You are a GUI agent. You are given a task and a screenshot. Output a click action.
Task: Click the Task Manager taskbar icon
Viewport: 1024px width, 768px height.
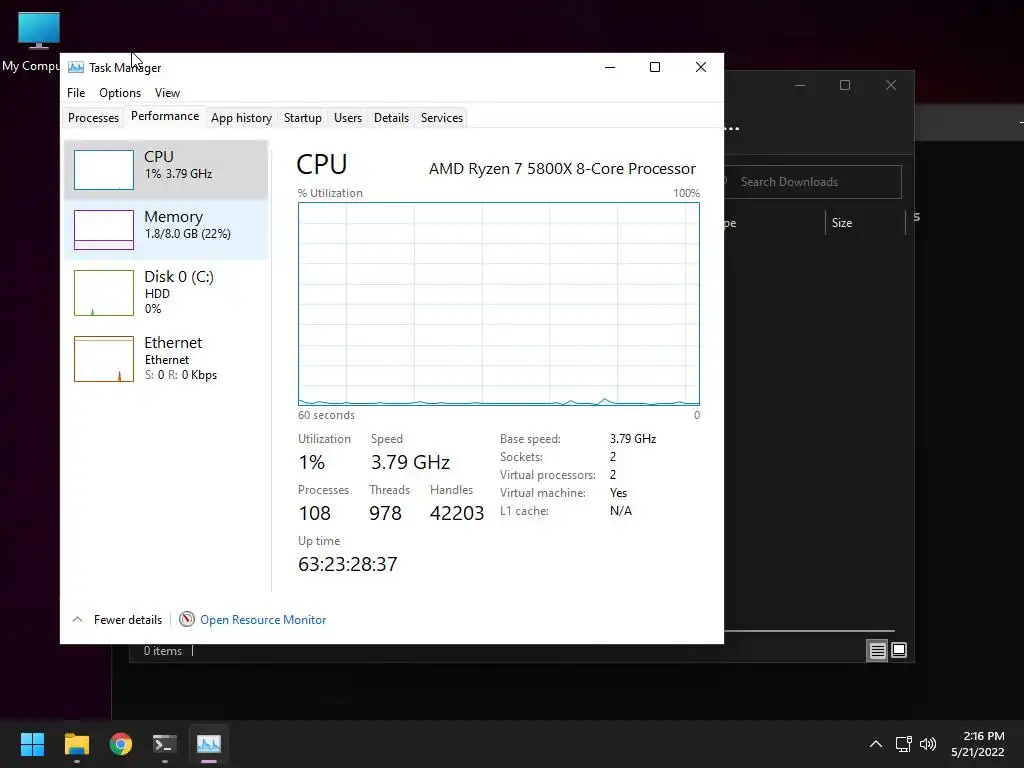click(x=209, y=744)
